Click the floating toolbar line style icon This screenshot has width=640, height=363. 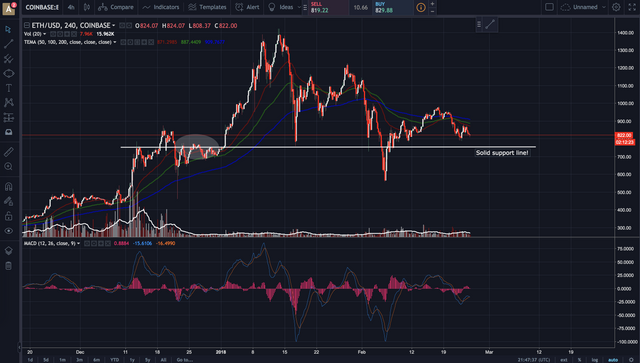click(x=490, y=24)
